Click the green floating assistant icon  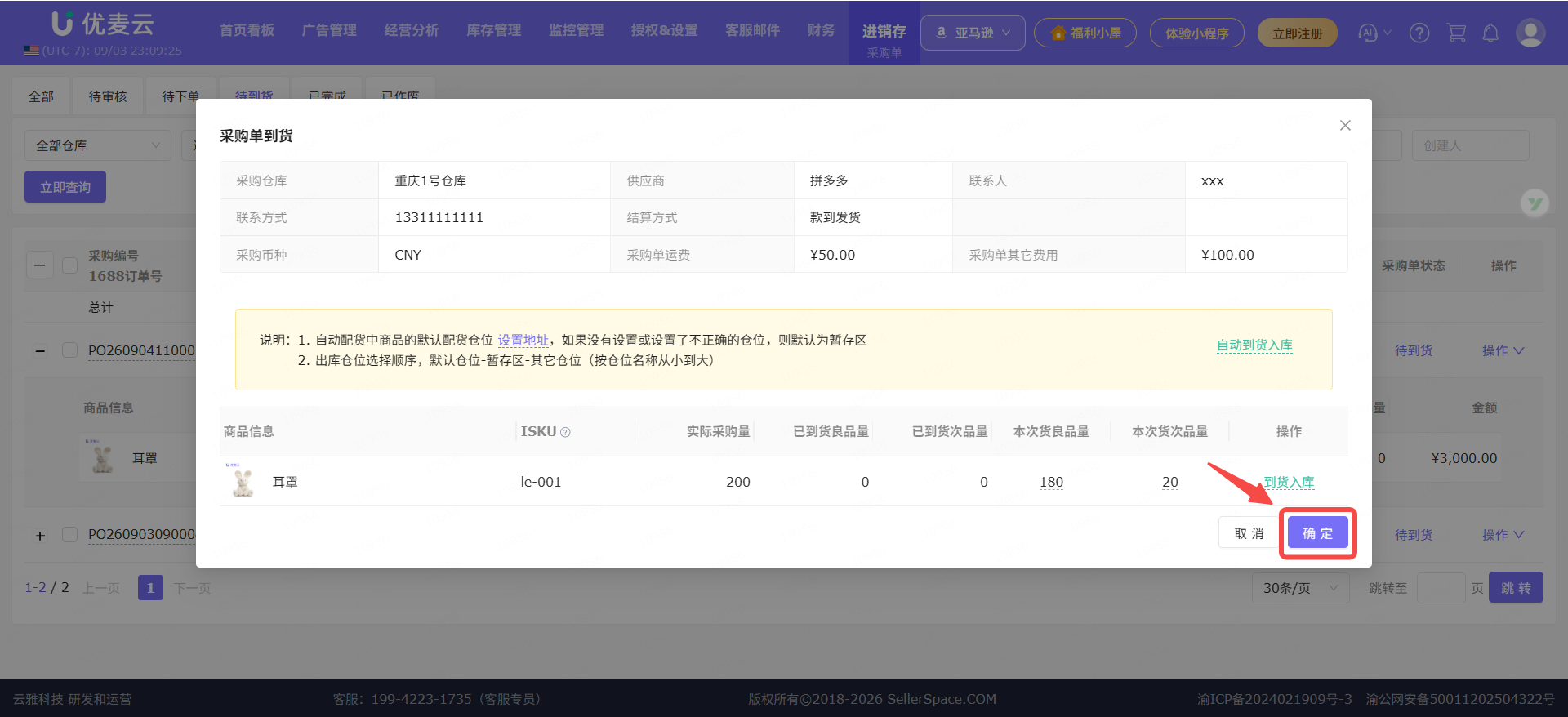1535,203
